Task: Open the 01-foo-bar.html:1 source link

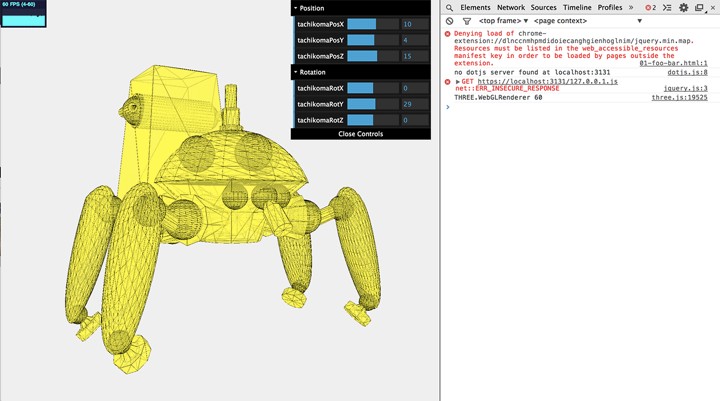Action: pyautogui.click(x=673, y=63)
